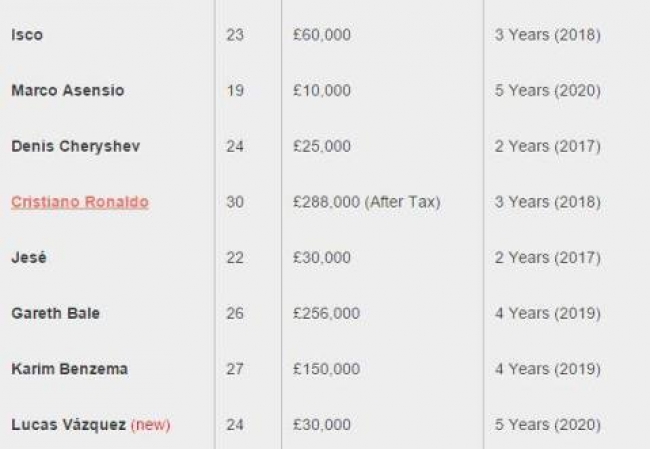Select the Gareth Bale row name
Viewport: 650px width, 449px height.
point(56,313)
